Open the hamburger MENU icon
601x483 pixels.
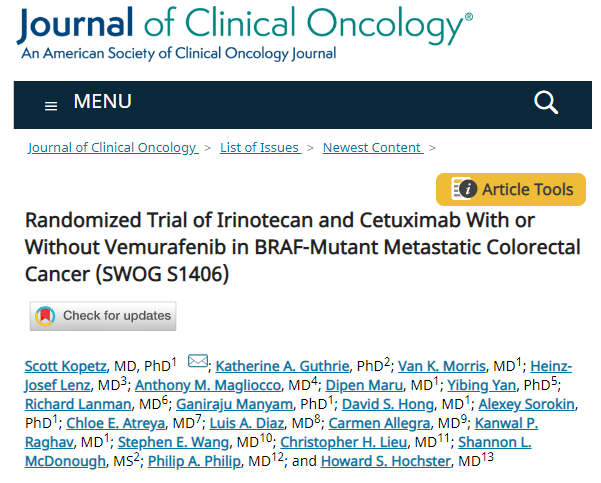tap(51, 106)
